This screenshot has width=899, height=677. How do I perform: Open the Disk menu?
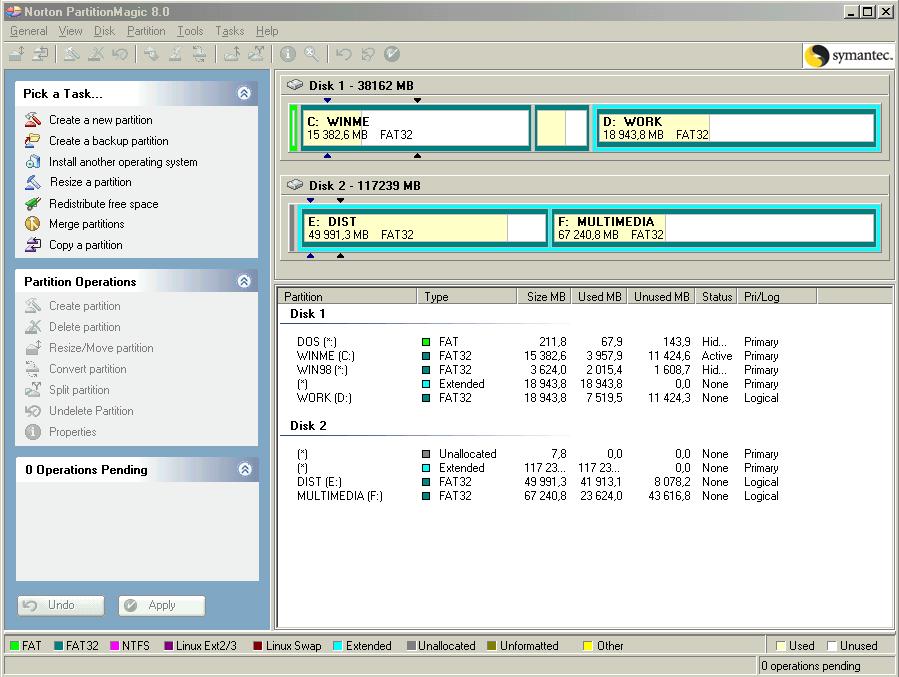(104, 31)
